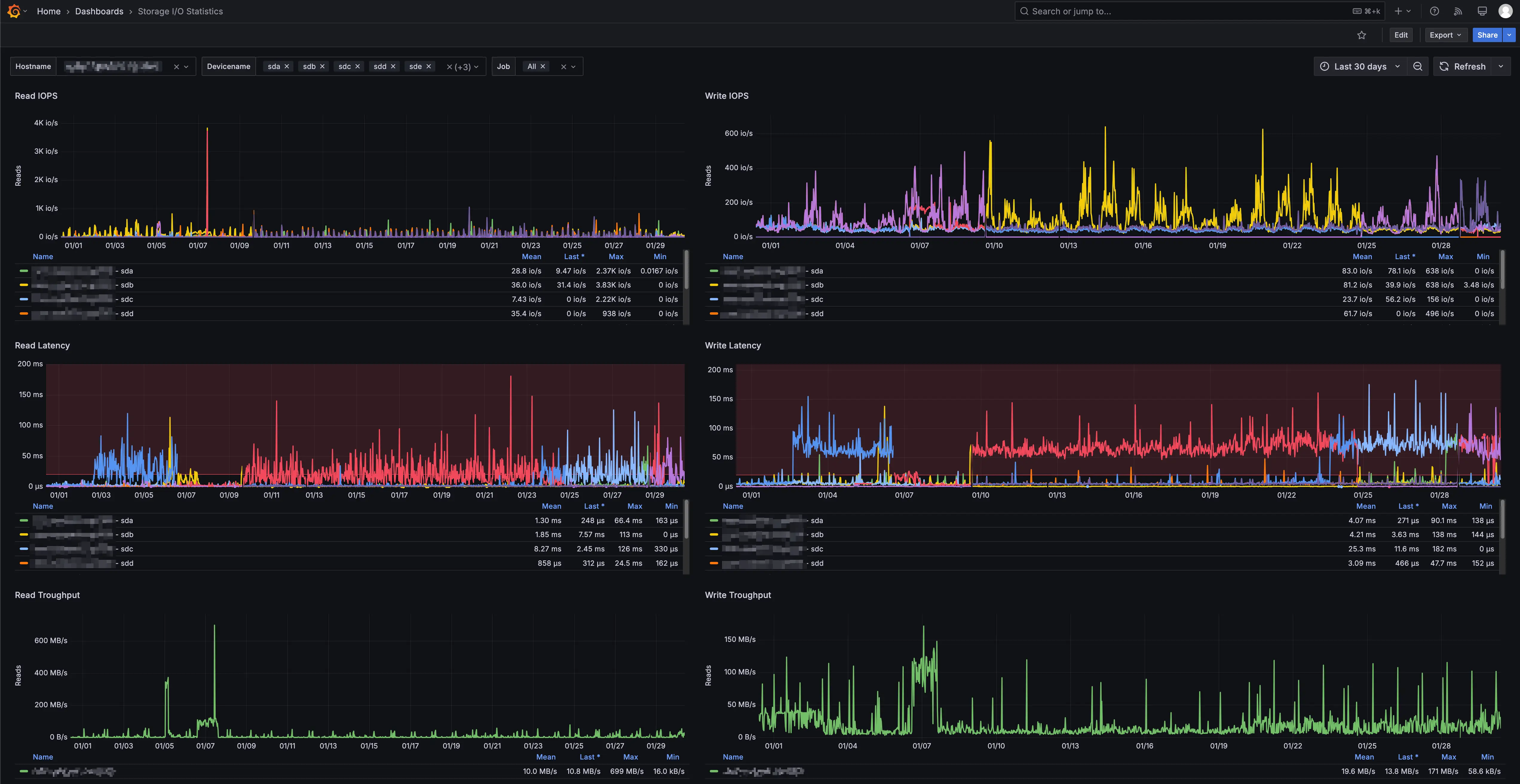Click the green color swatch beside Read Throughput series

[x=24, y=771]
